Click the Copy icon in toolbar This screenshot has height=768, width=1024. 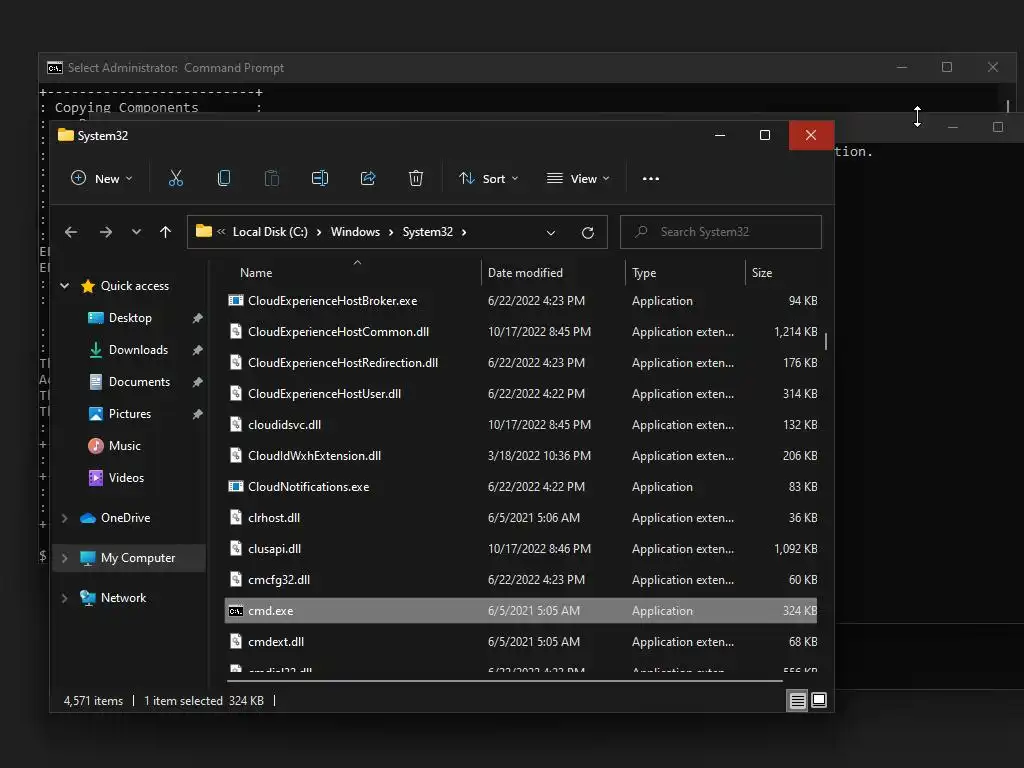(x=223, y=178)
